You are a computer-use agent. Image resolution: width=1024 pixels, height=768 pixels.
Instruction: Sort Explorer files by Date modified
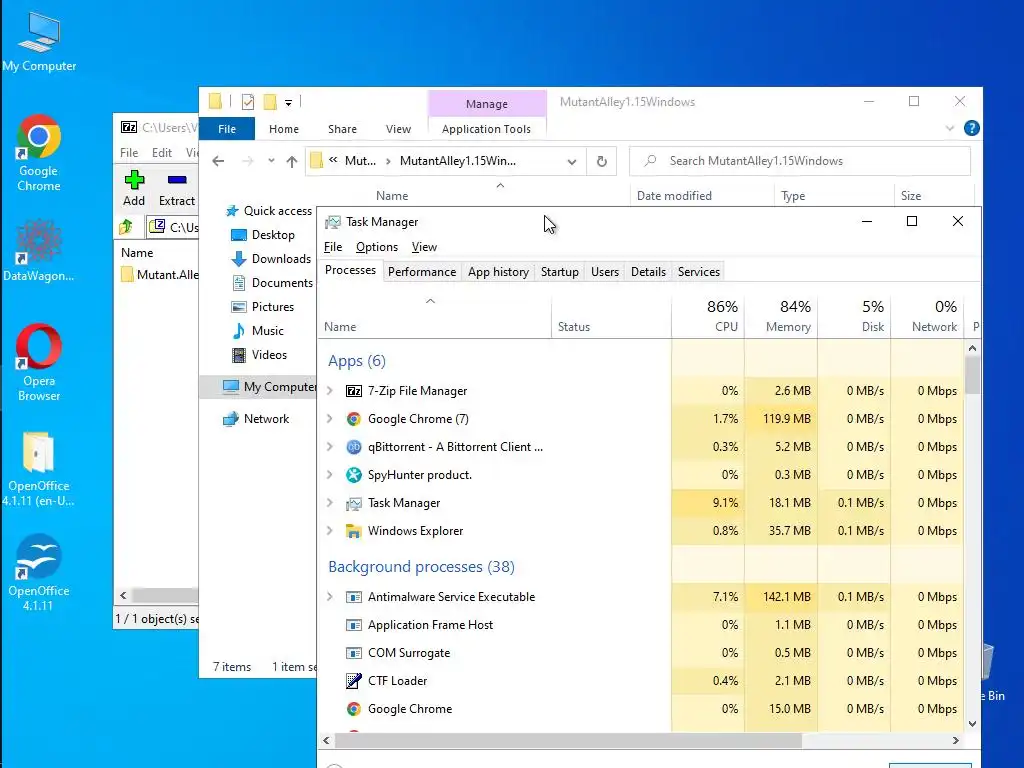[x=702, y=195]
